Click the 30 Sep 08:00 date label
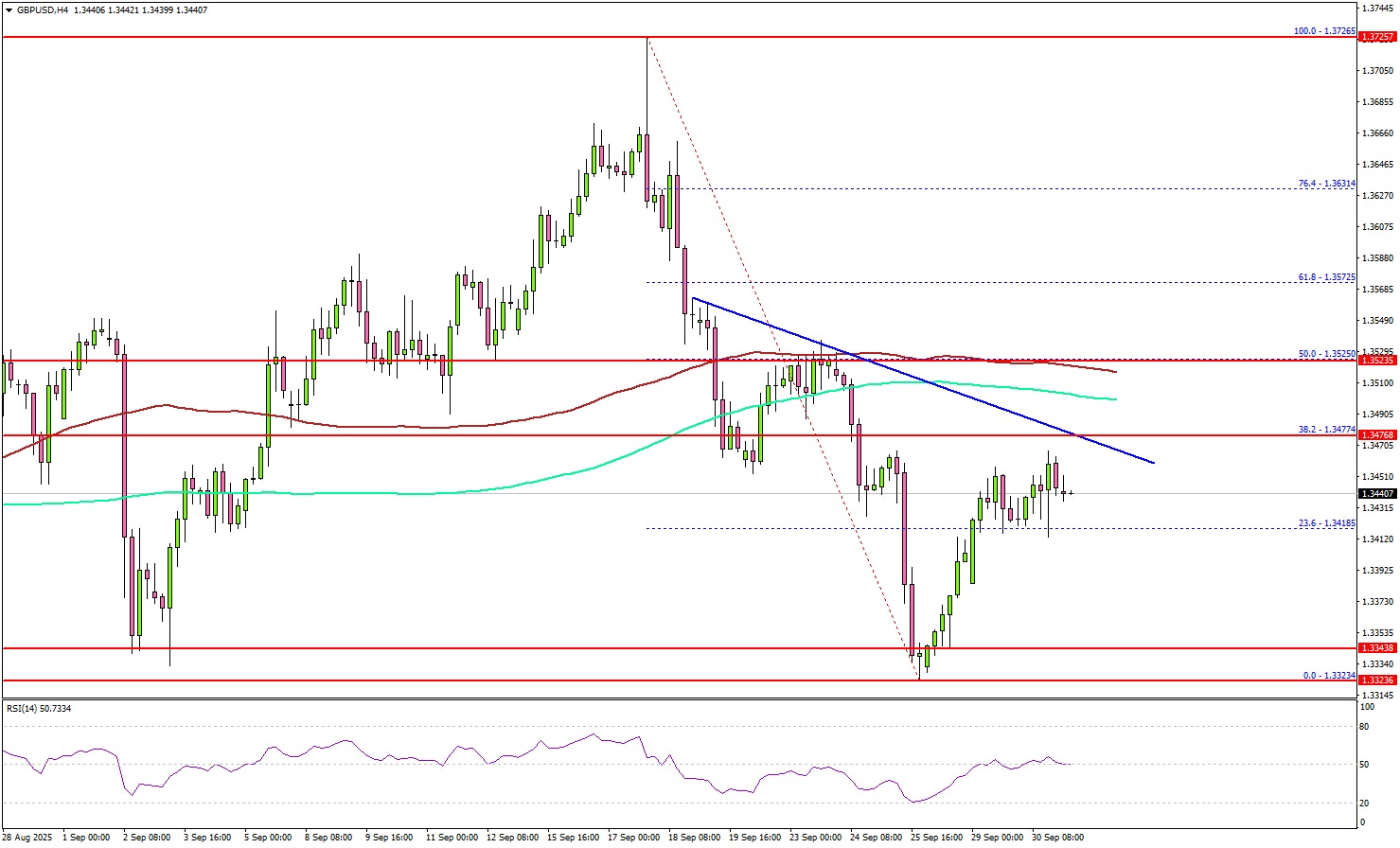This screenshot has height=848, width=1400. tap(1058, 838)
